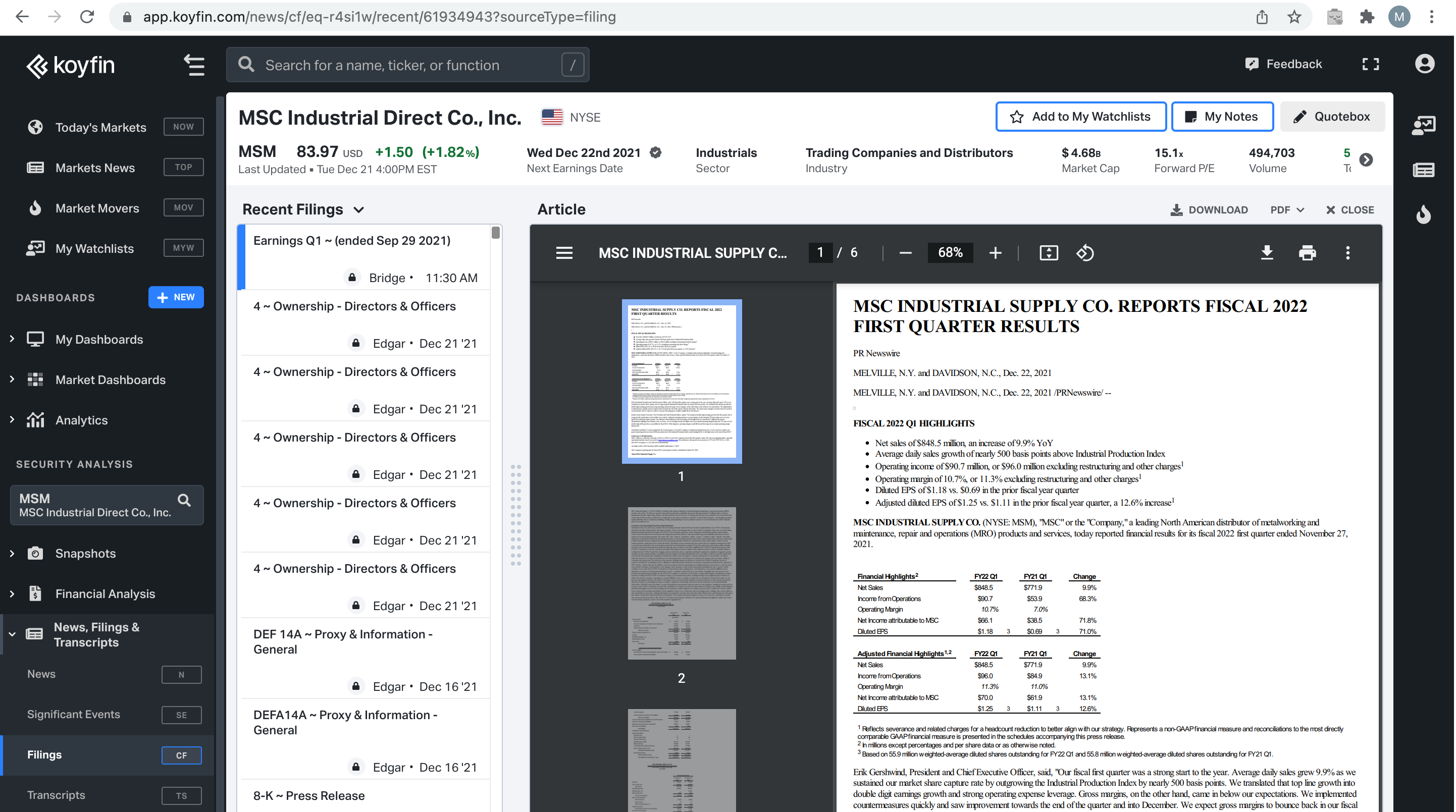1456x812 pixels.
Task: Open 8-K Press Release filing entry
Action: click(365, 796)
